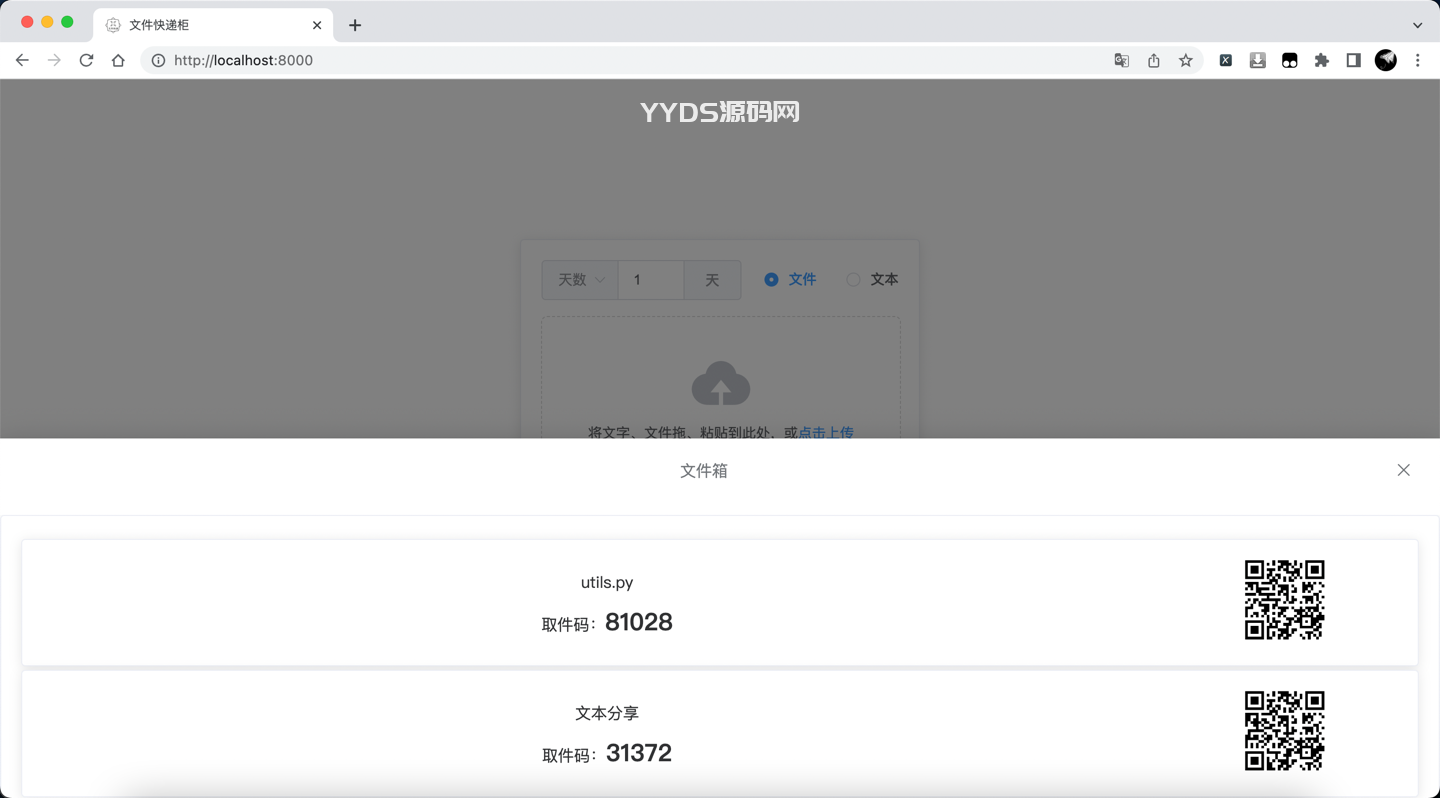The width and height of the screenshot is (1440, 798).
Task: Open the browser extensions puzzle icon
Action: (1321, 60)
